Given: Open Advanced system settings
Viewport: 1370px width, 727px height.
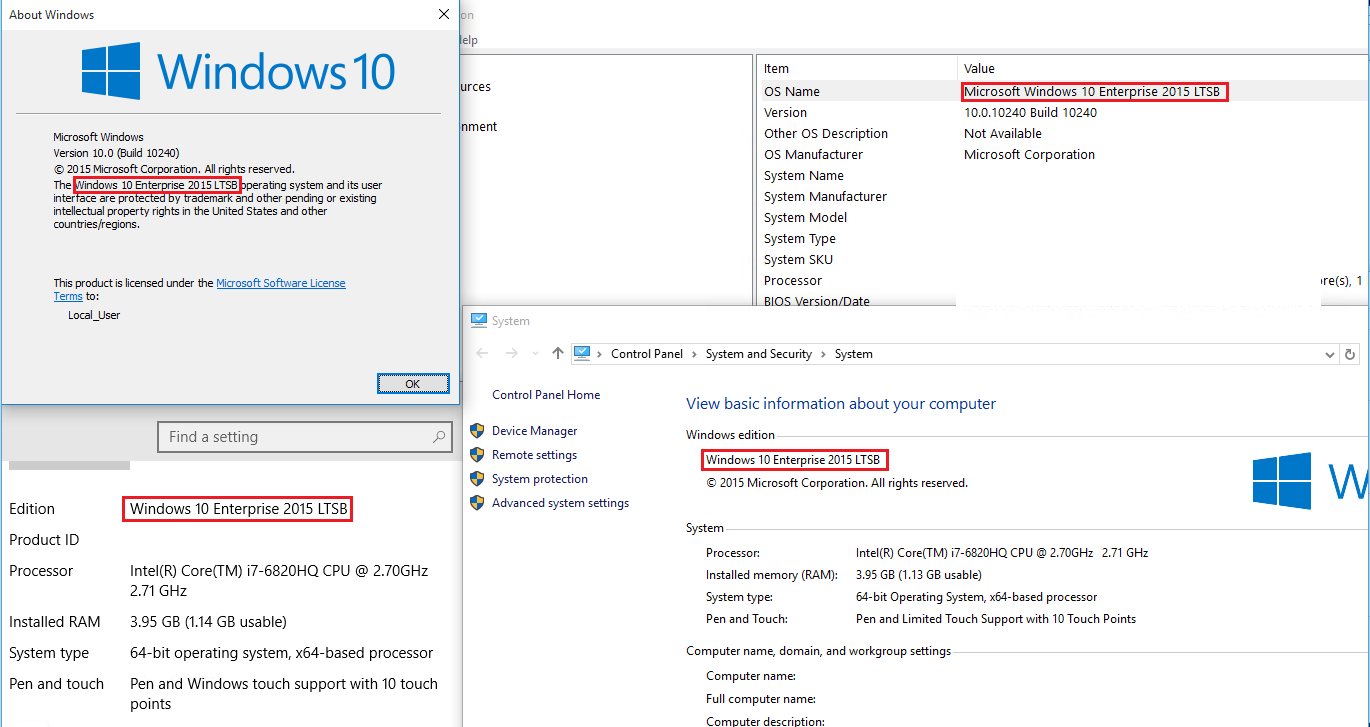Looking at the screenshot, I should click(560, 502).
